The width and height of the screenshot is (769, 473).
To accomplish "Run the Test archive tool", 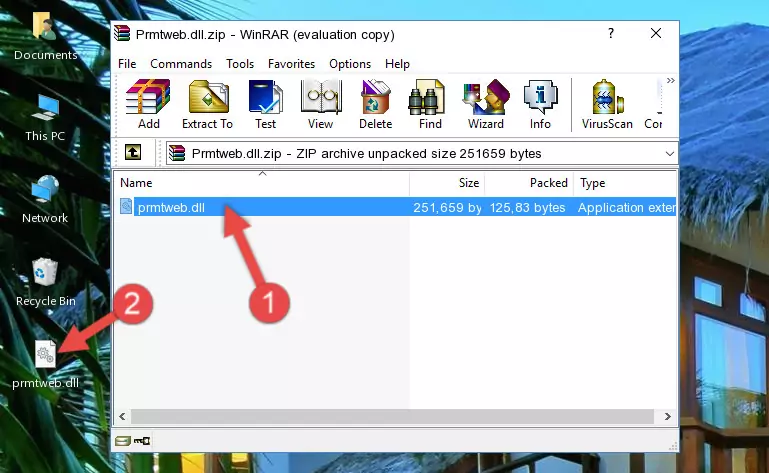I will click(265, 105).
